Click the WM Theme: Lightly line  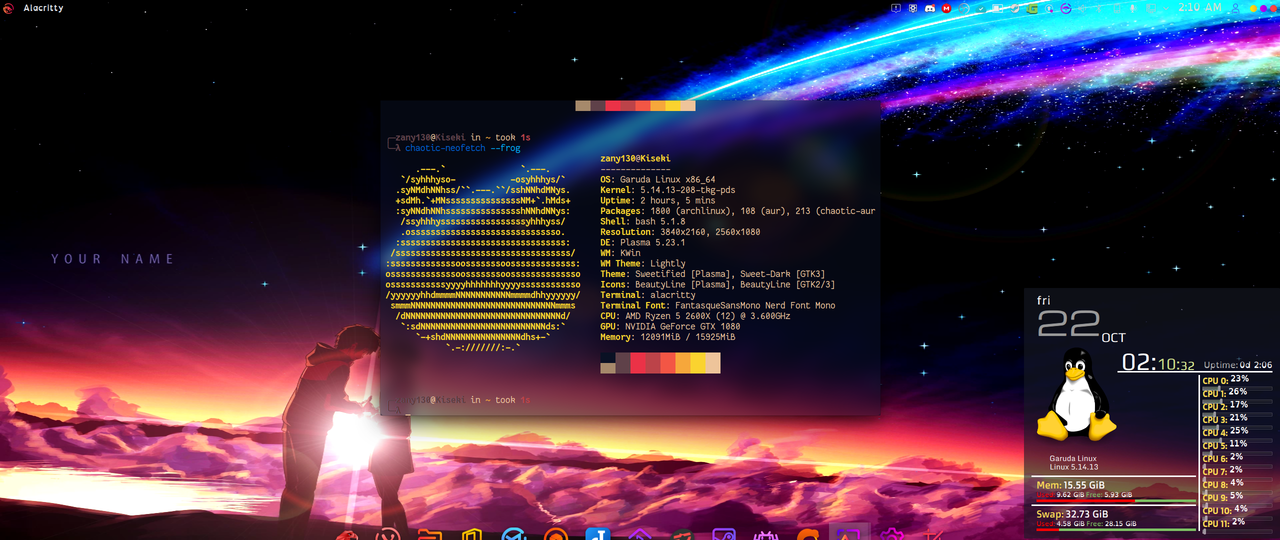tap(644, 264)
